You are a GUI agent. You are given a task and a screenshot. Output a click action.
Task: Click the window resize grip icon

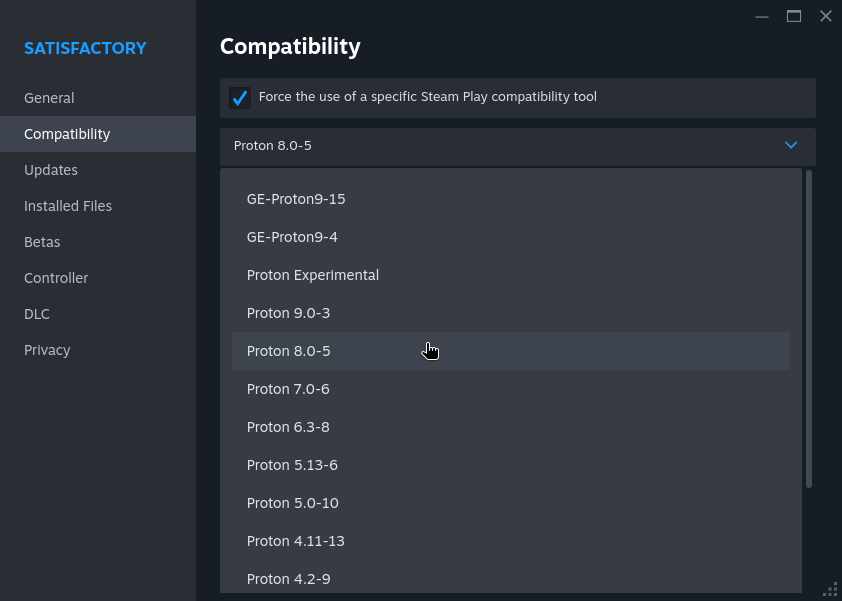pyautogui.click(x=831, y=590)
